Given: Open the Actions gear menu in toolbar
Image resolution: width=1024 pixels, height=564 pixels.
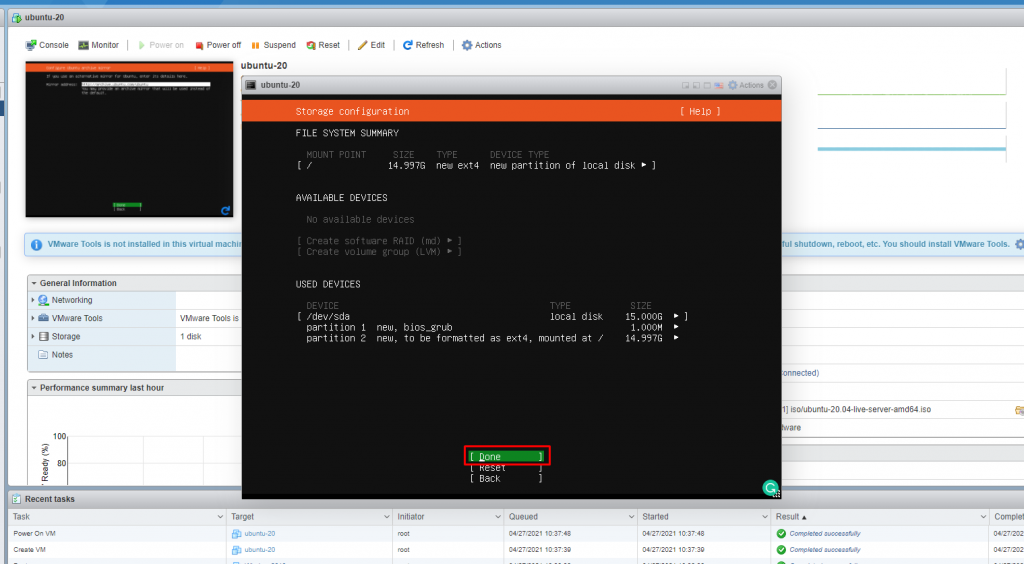Looking at the screenshot, I should pyautogui.click(x=481, y=45).
